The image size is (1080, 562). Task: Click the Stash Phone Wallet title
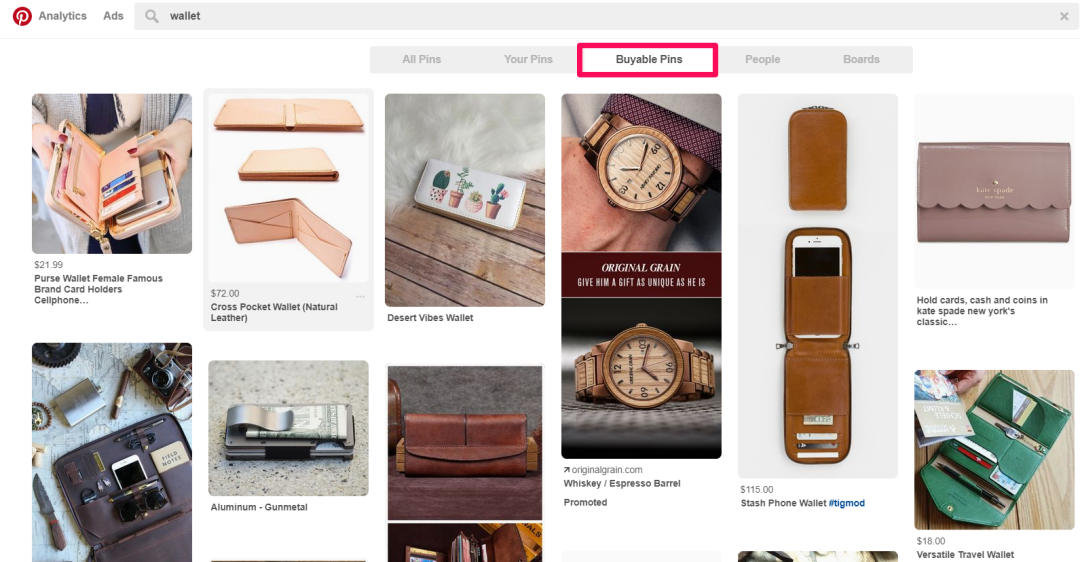[783, 503]
